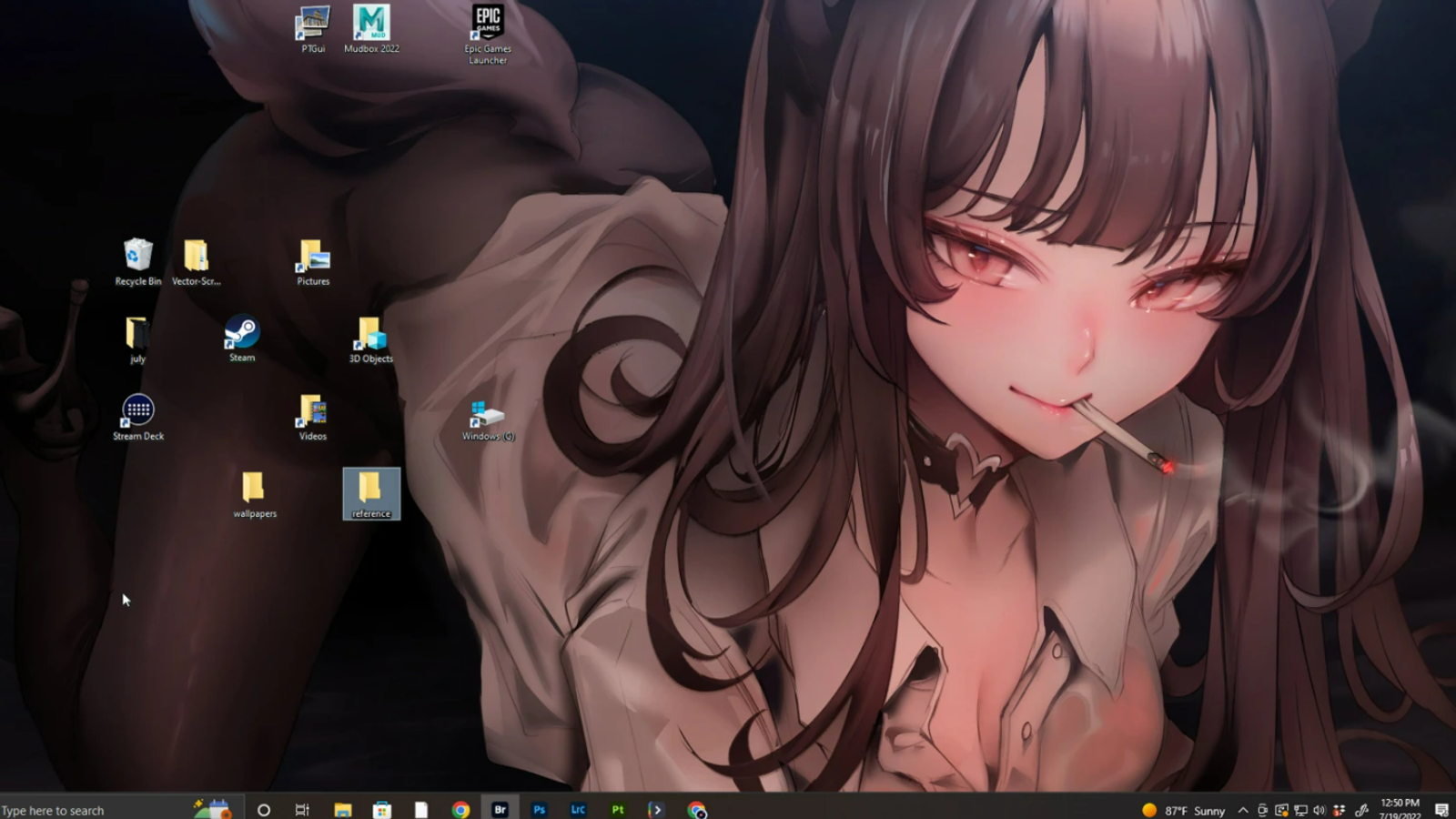The image size is (1456, 819).
Task: Click the red-badged tray icon beside the volume
Action: [1340, 810]
